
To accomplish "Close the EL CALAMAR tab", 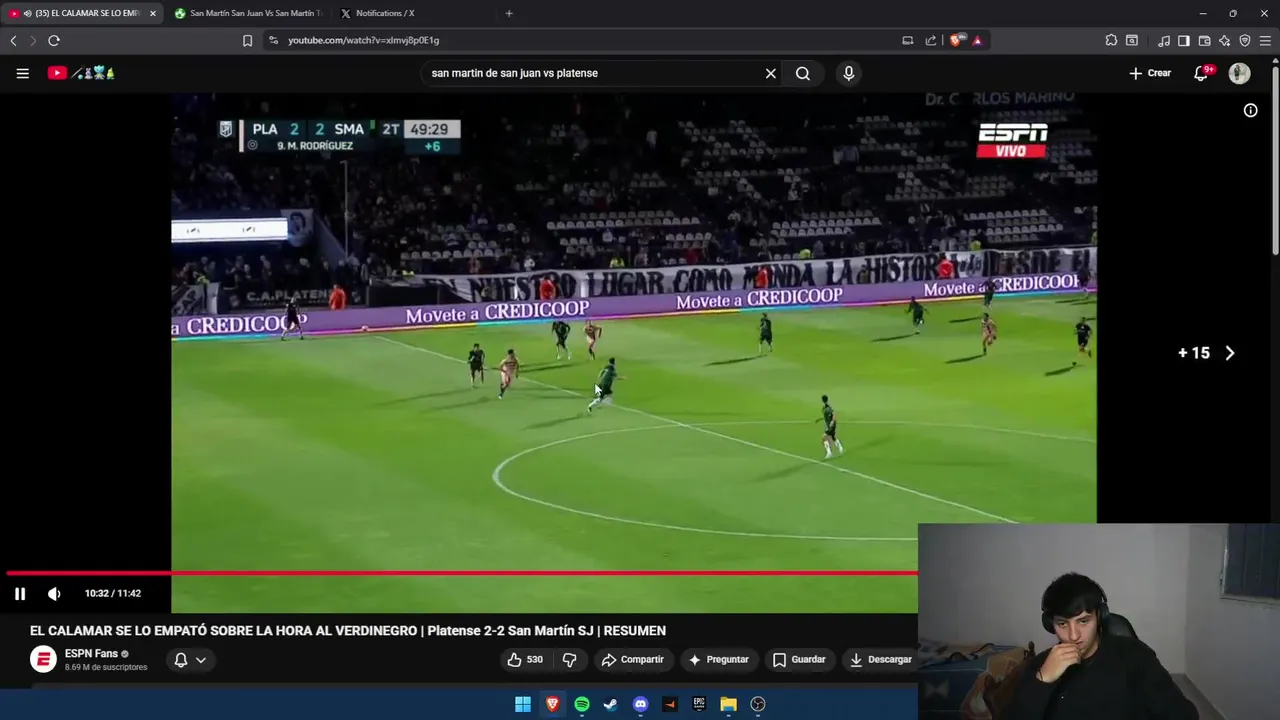I will tap(153, 13).
